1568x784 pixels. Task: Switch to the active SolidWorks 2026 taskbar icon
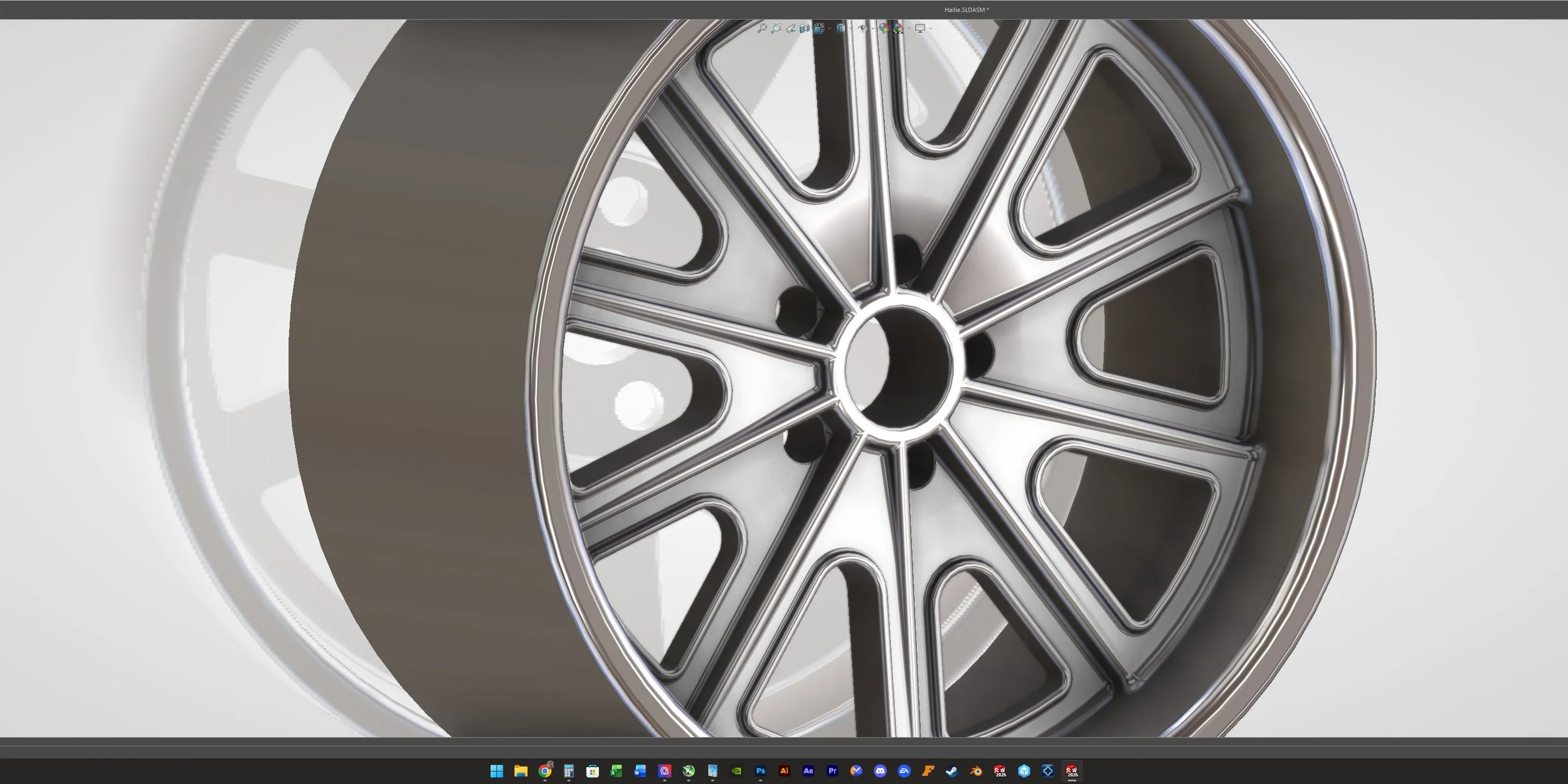(1072, 771)
